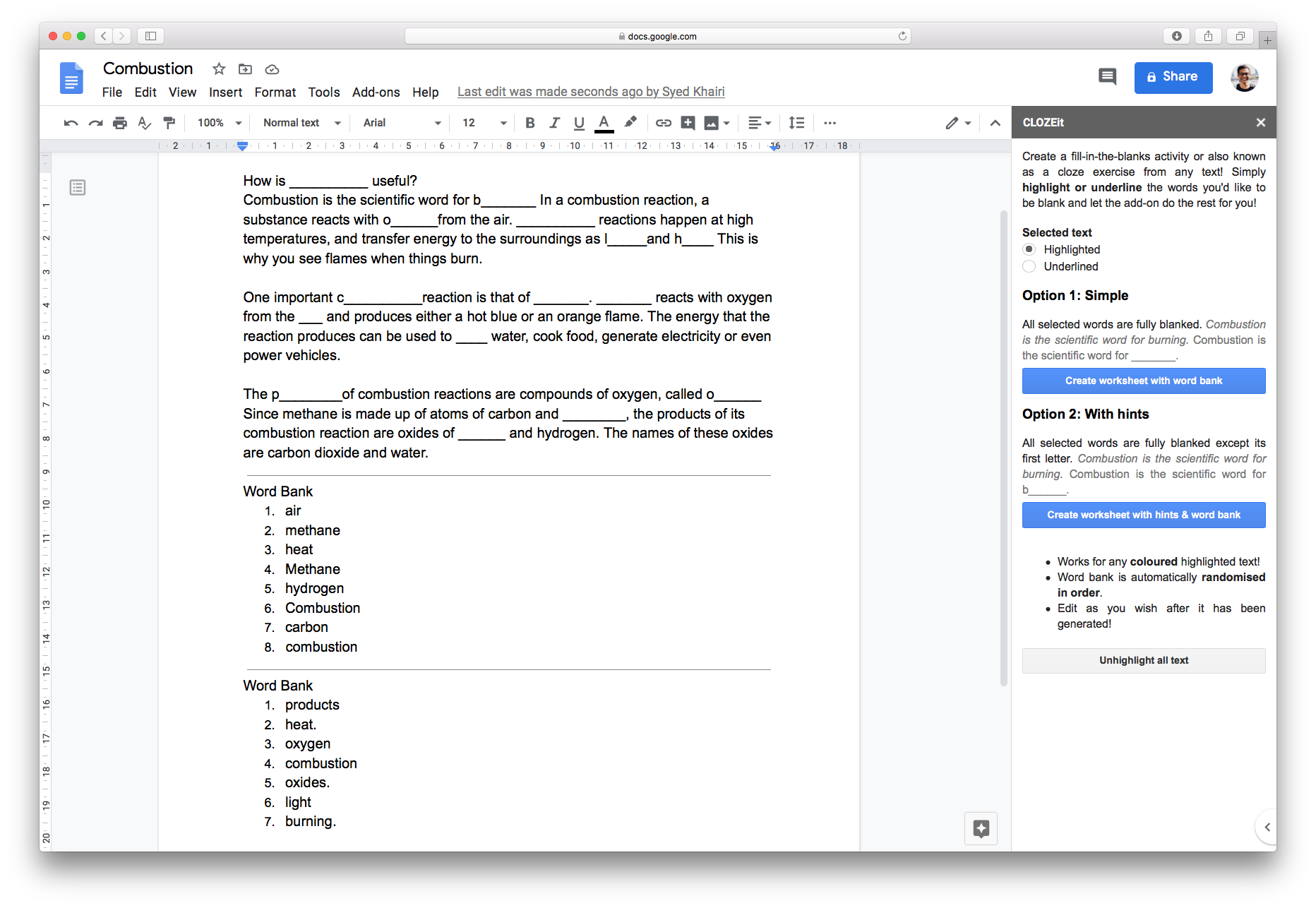This screenshot has width=1316, height=908.
Task: Open the comment history
Action: point(1108,76)
